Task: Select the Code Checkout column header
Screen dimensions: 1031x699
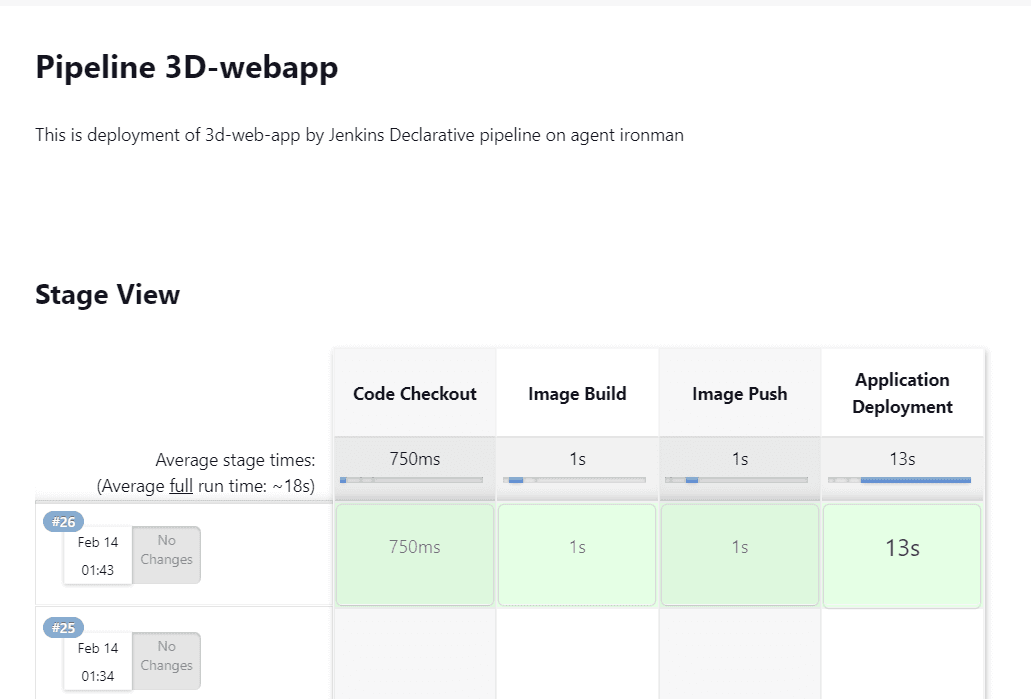Action: (x=414, y=393)
